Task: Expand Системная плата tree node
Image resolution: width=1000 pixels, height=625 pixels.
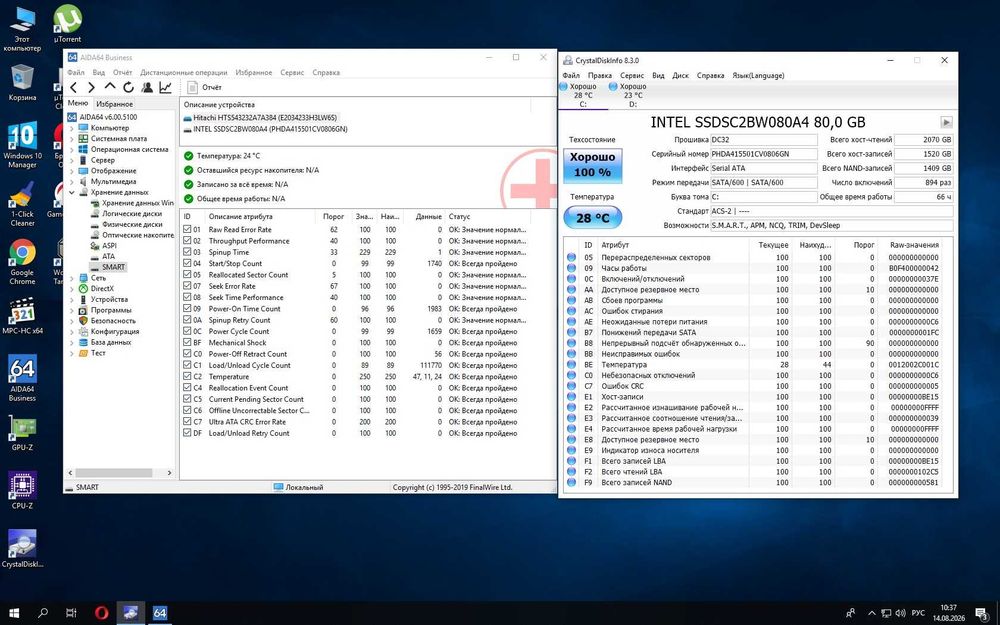Action: [71, 139]
